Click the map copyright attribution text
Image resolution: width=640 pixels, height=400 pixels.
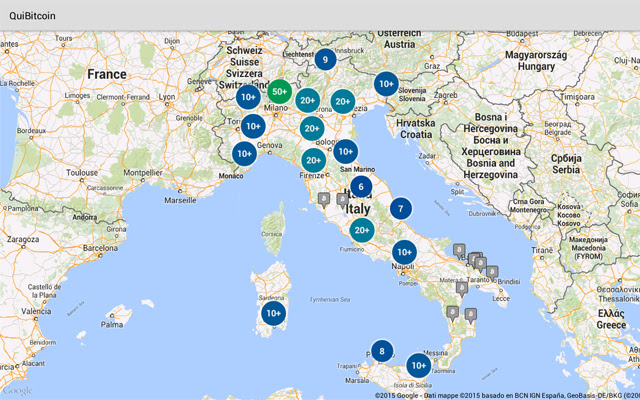(x=507, y=396)
